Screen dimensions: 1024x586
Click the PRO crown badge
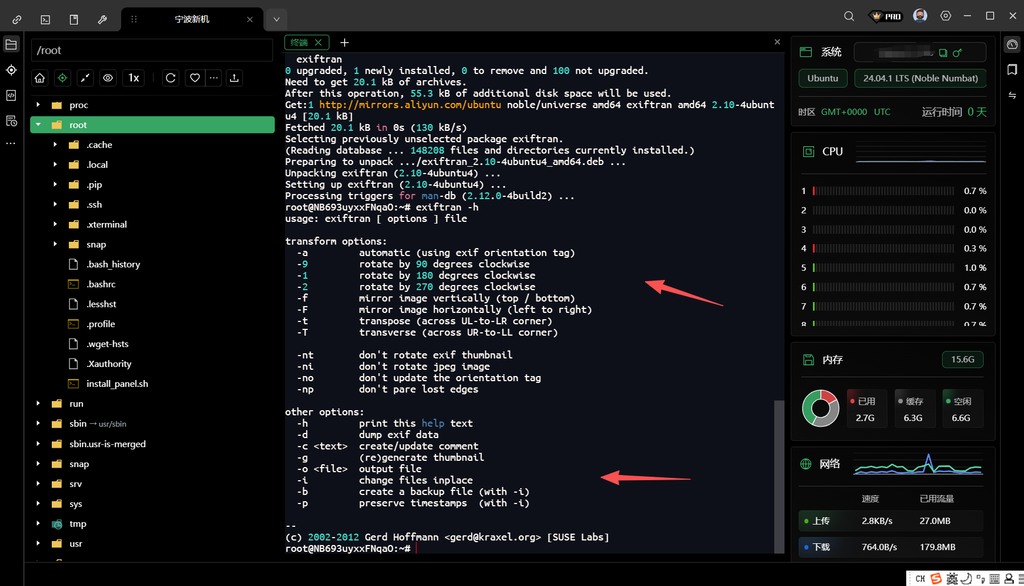[x=886, y=16]
